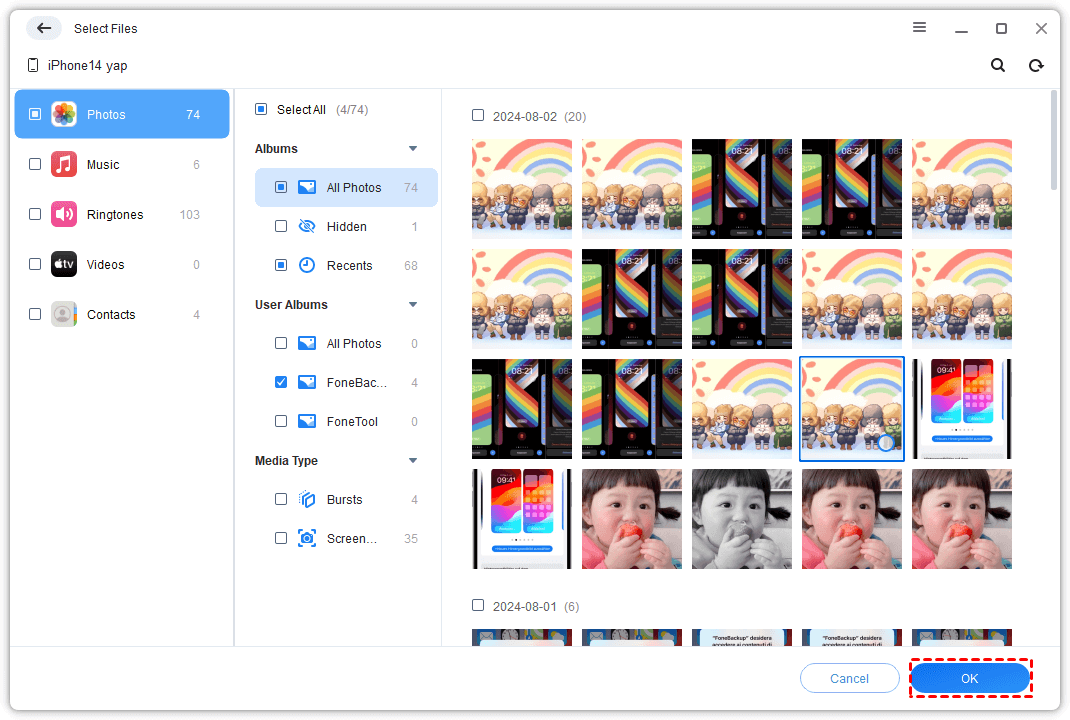Uncheck the FoneBac... album checkbox
The width and height of the screenshot is (1070, 720).
tap(280, 382)
